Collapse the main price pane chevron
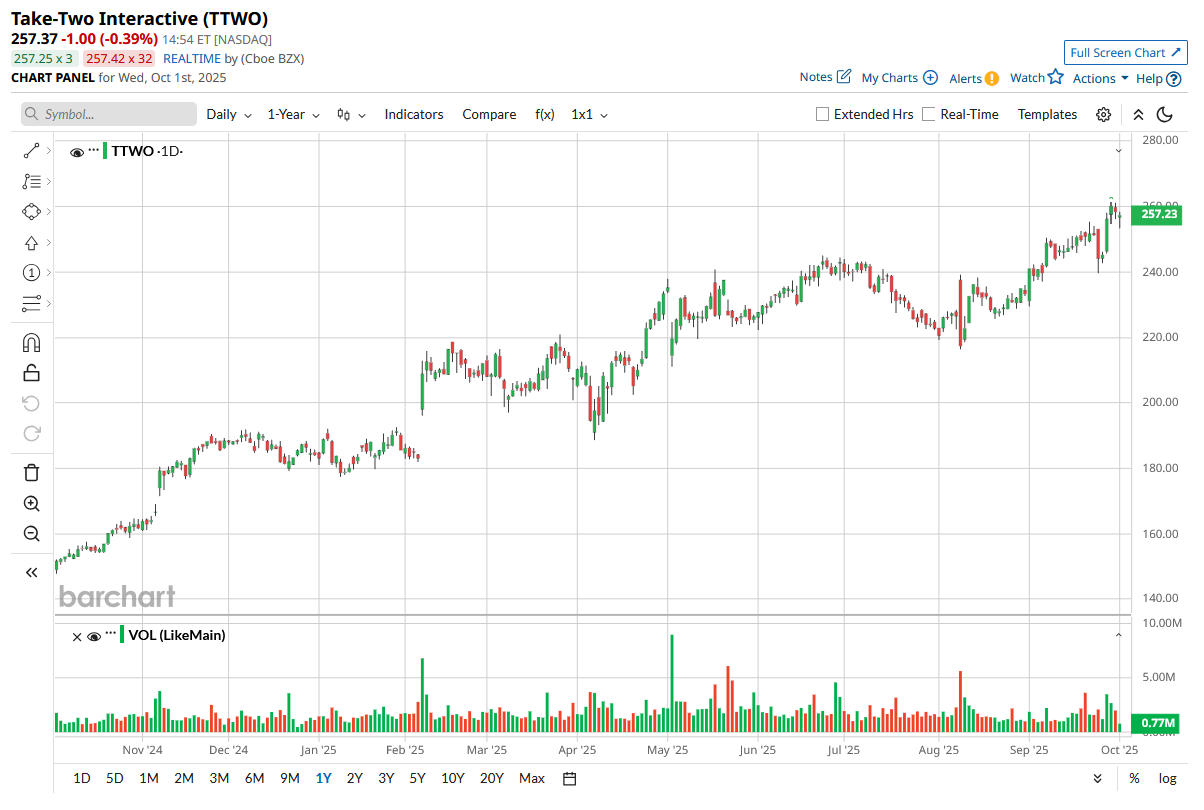This screenshot has width=1204, height=810. pyautogui.click(x=1119, y=150)
